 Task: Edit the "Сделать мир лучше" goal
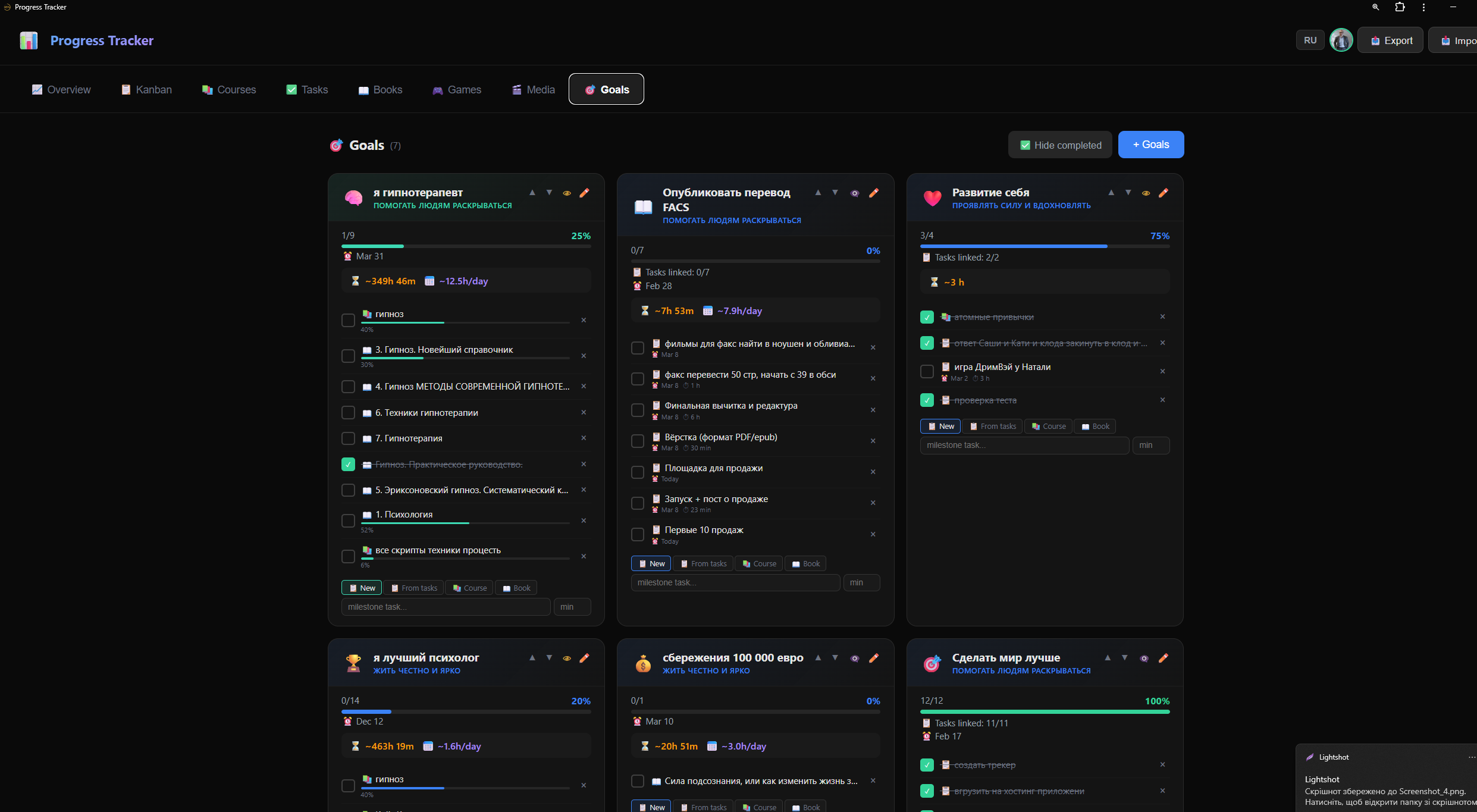1163,658
